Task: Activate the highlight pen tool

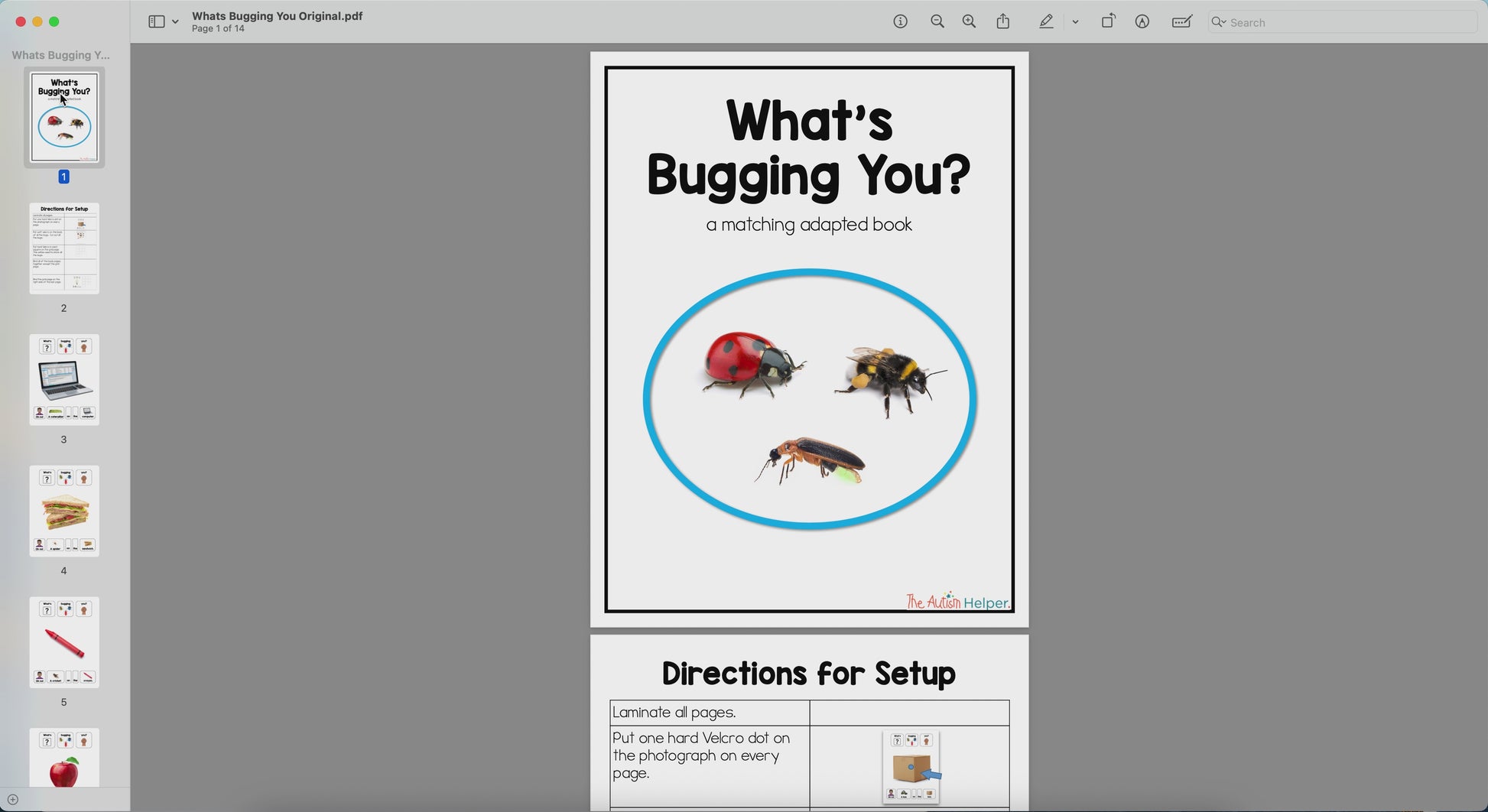Action: (x=1046, y=22)
